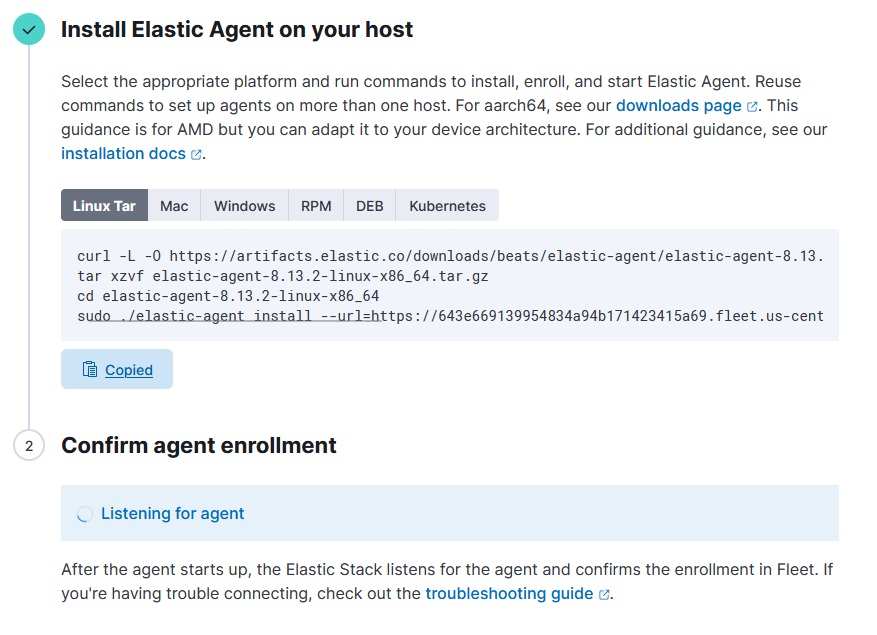Click external link icon beside troubleshooting guide

(x=604, y=594)
